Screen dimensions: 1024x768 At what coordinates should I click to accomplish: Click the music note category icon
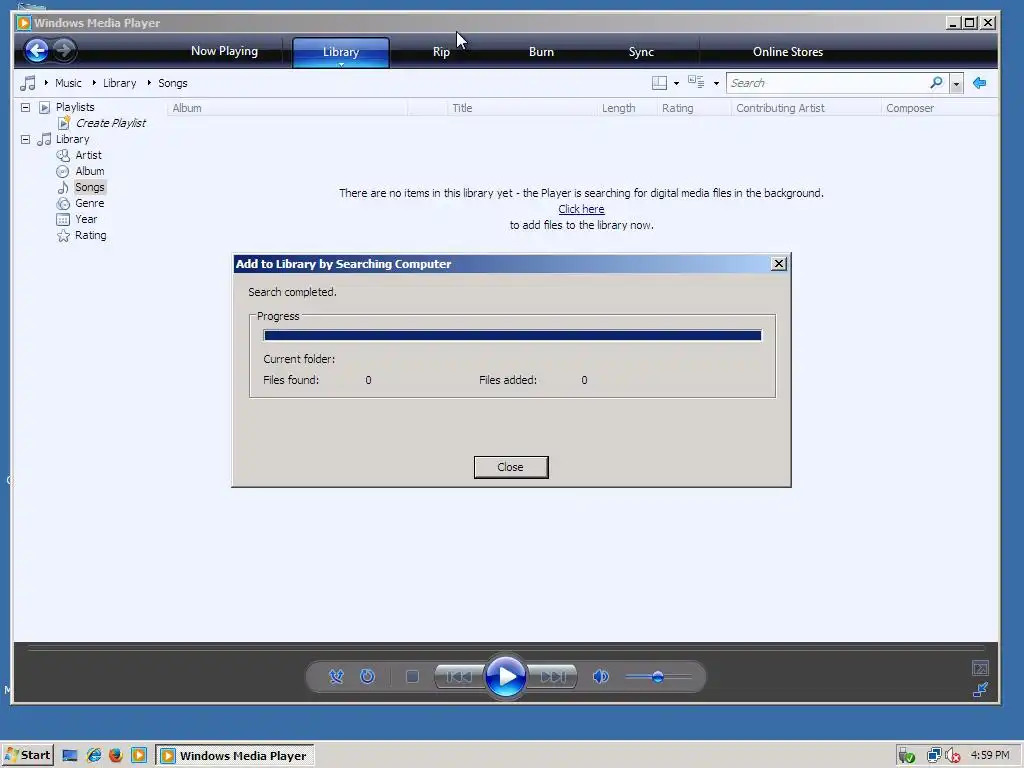[27, 83]
